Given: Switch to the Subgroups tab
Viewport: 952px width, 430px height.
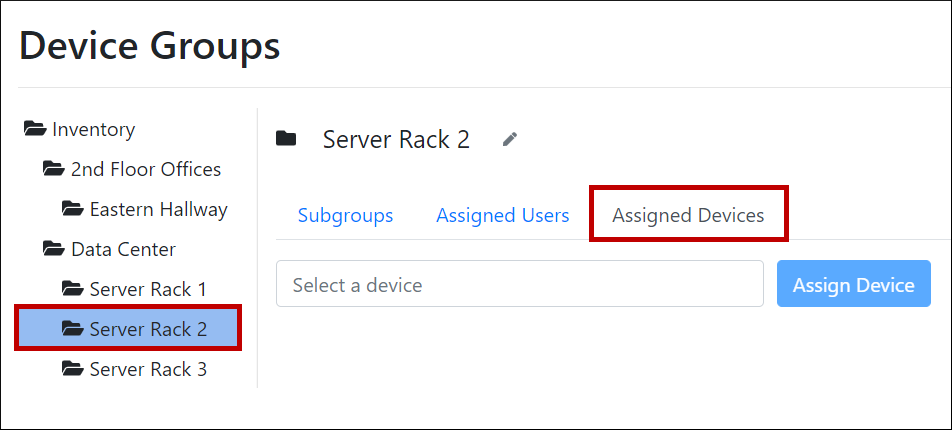Looking at the screenshot, I should coord(345,215).
